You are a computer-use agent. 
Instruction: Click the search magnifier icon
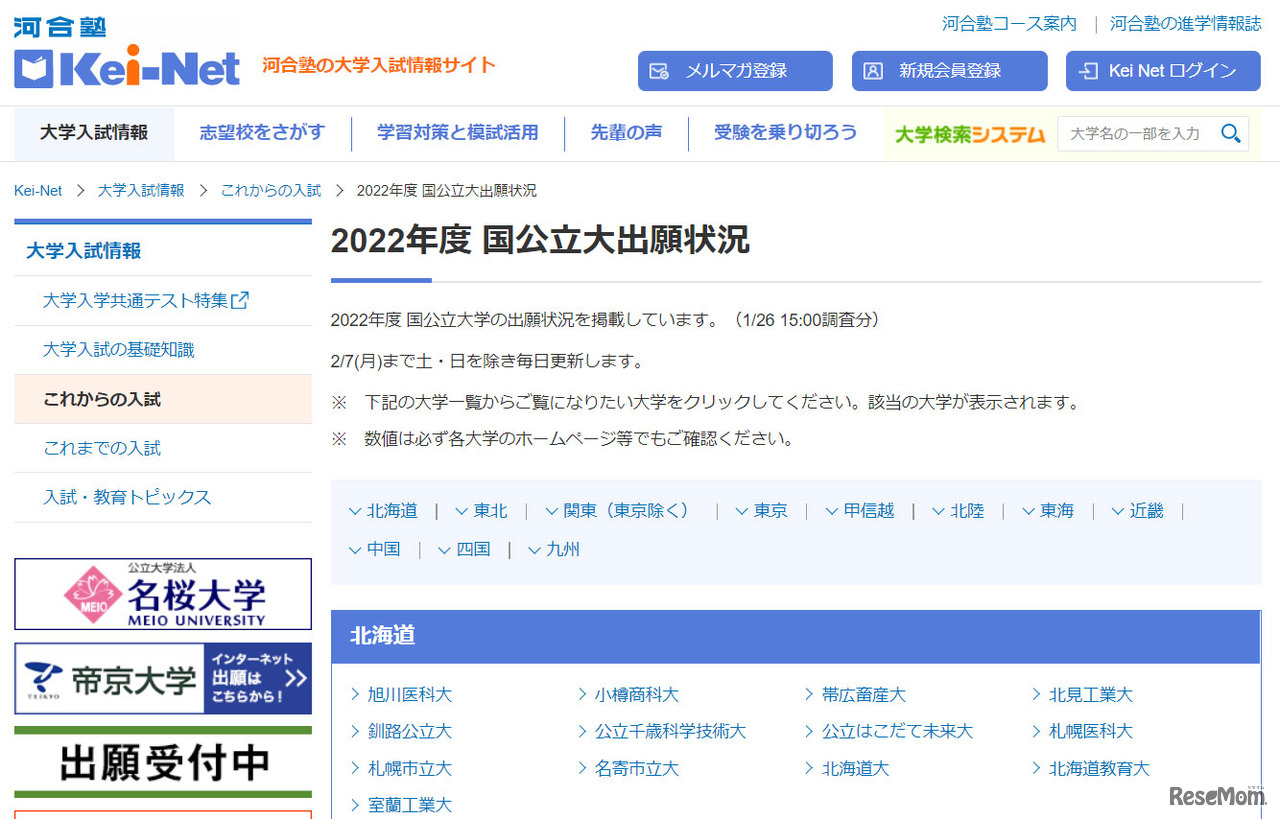tap(1231, 133)
